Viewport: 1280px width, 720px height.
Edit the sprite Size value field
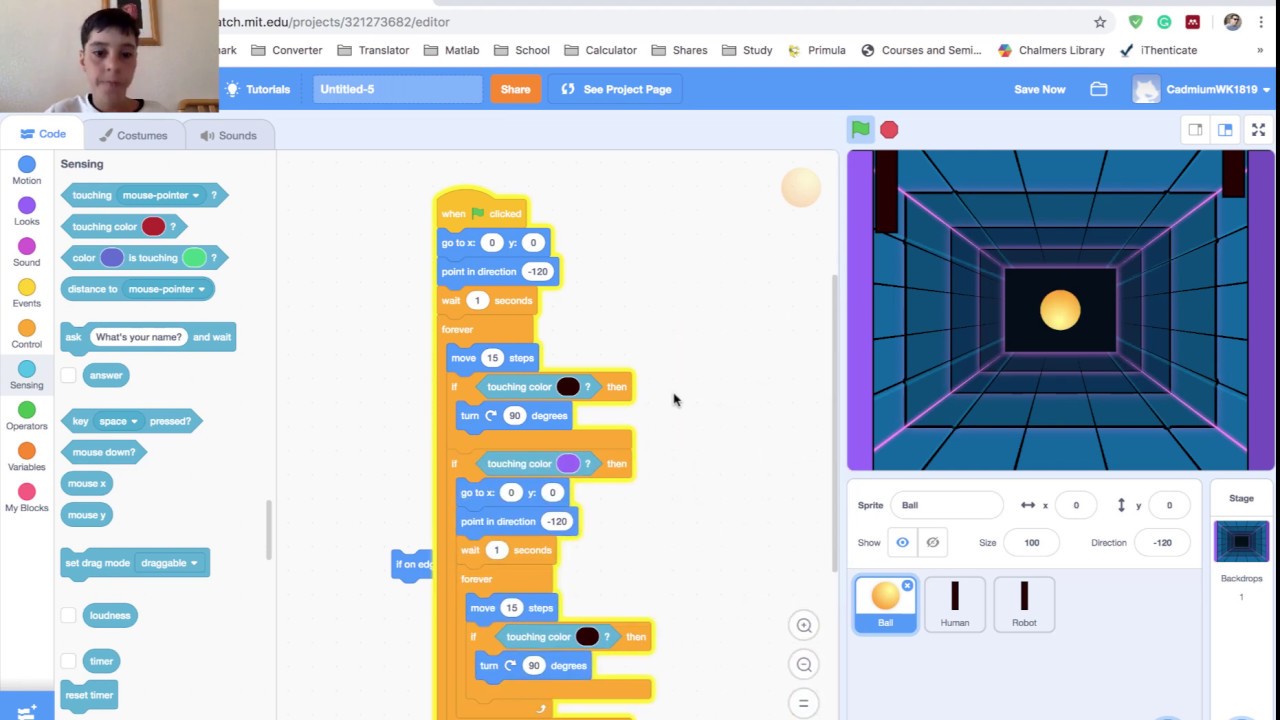pos(1031,543)
